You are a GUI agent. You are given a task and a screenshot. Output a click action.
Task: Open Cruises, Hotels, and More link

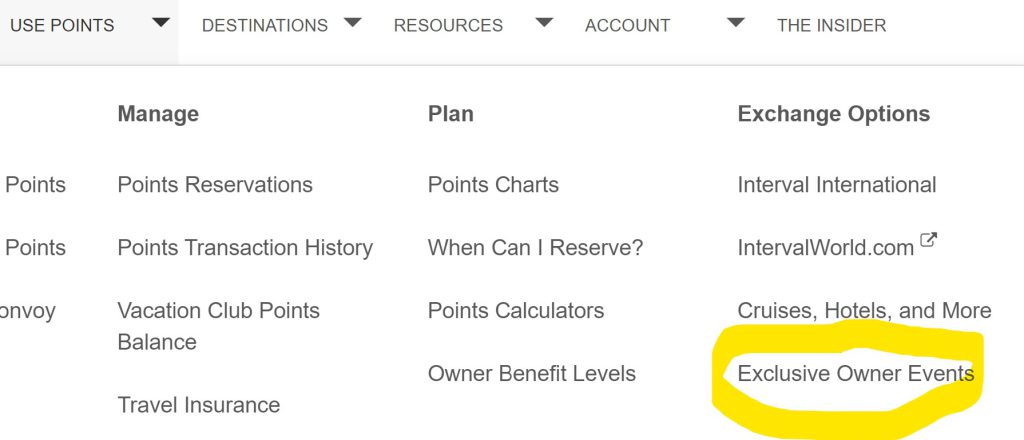[x=864, y=311]
